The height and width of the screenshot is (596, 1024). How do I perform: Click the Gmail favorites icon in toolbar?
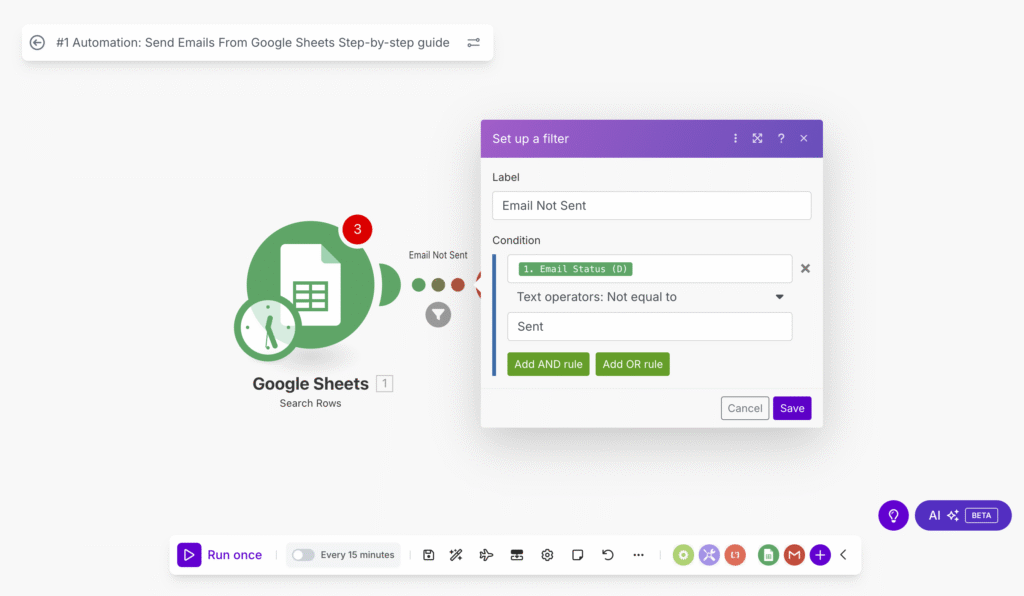794,555
